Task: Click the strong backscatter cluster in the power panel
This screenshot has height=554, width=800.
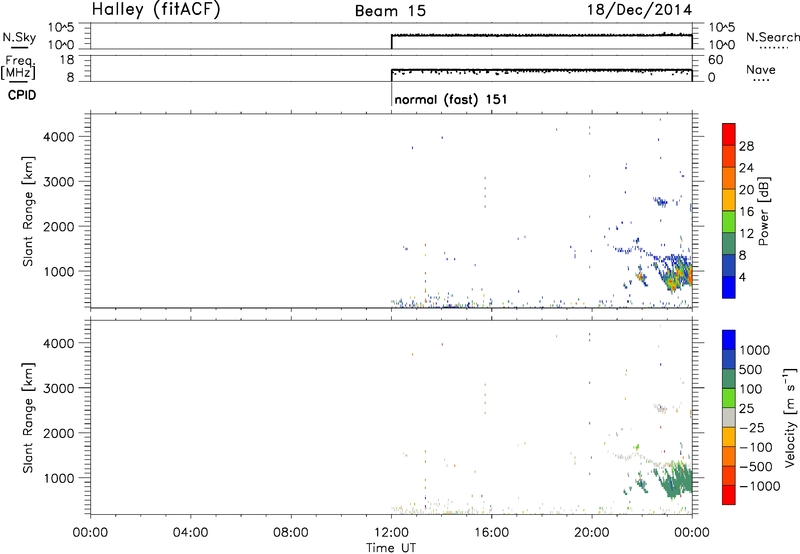Action: [x=674, y=274]
